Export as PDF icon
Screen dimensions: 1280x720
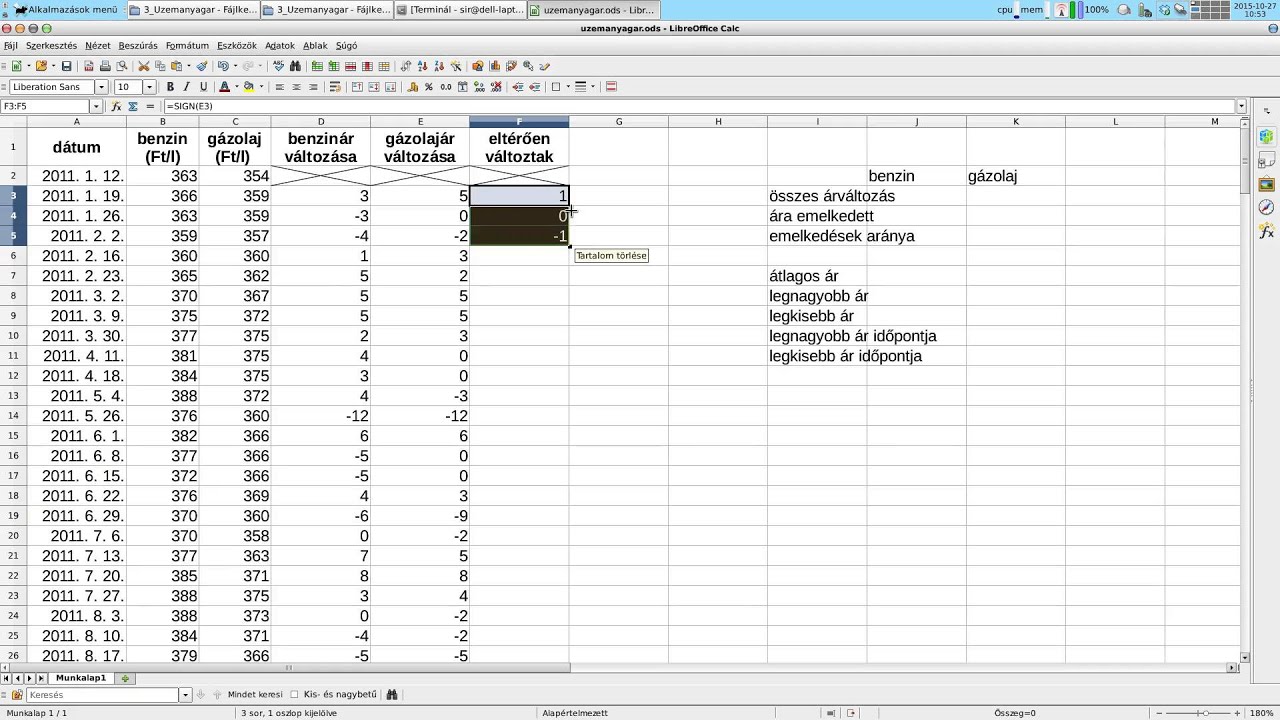pos(89,66)
